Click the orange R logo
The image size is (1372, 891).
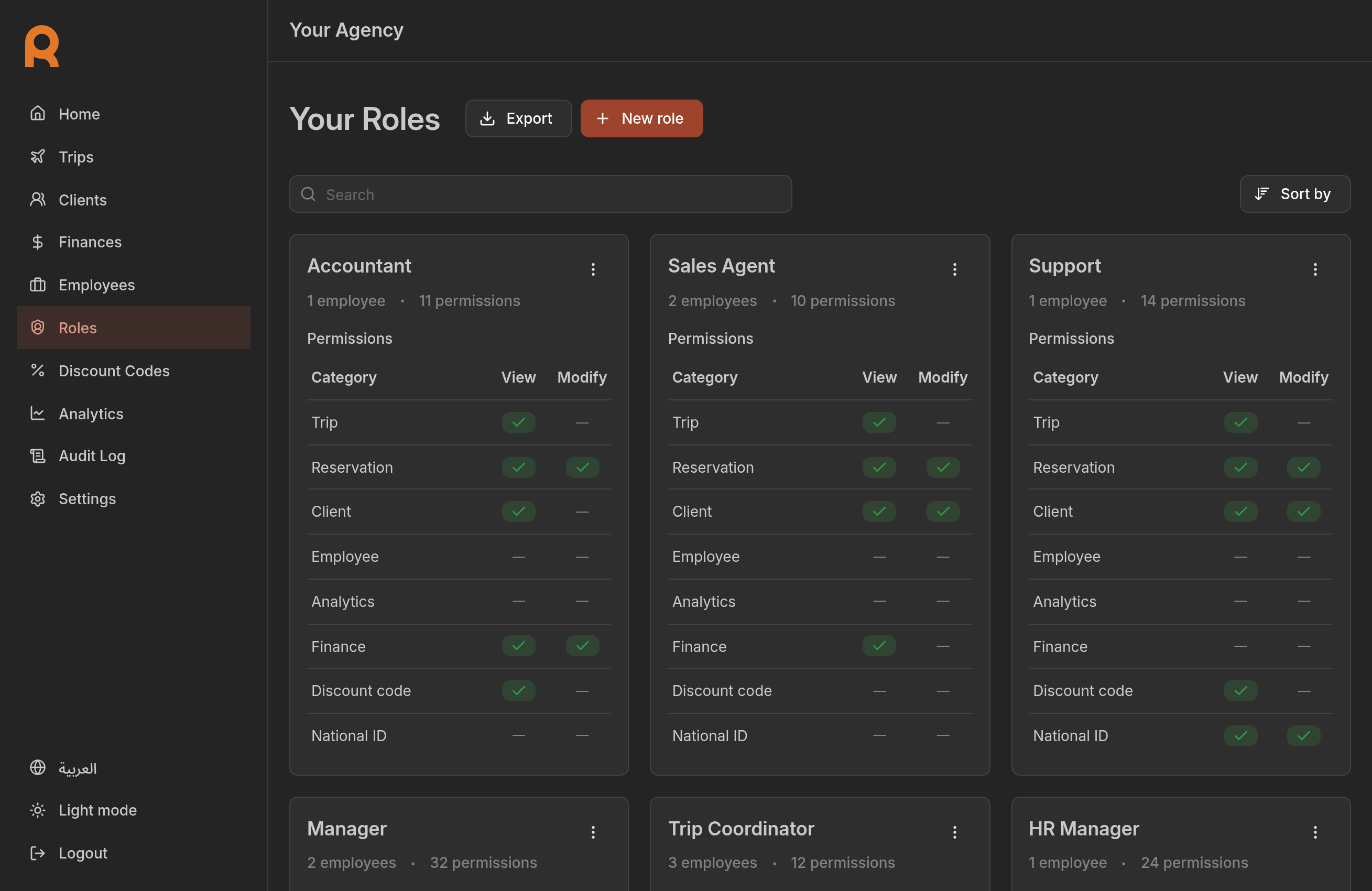(x=41, y=46)
